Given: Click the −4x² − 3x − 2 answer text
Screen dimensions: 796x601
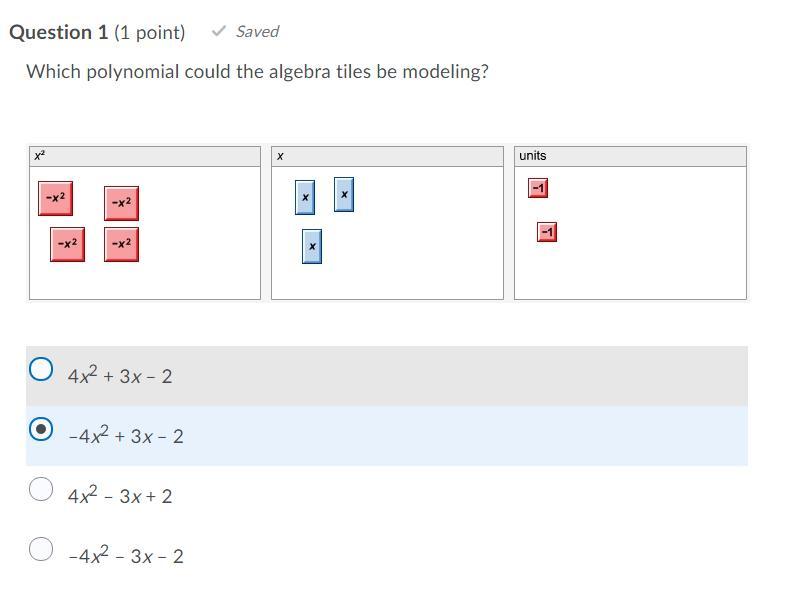Looking at the screenshot, I should 126,555.
